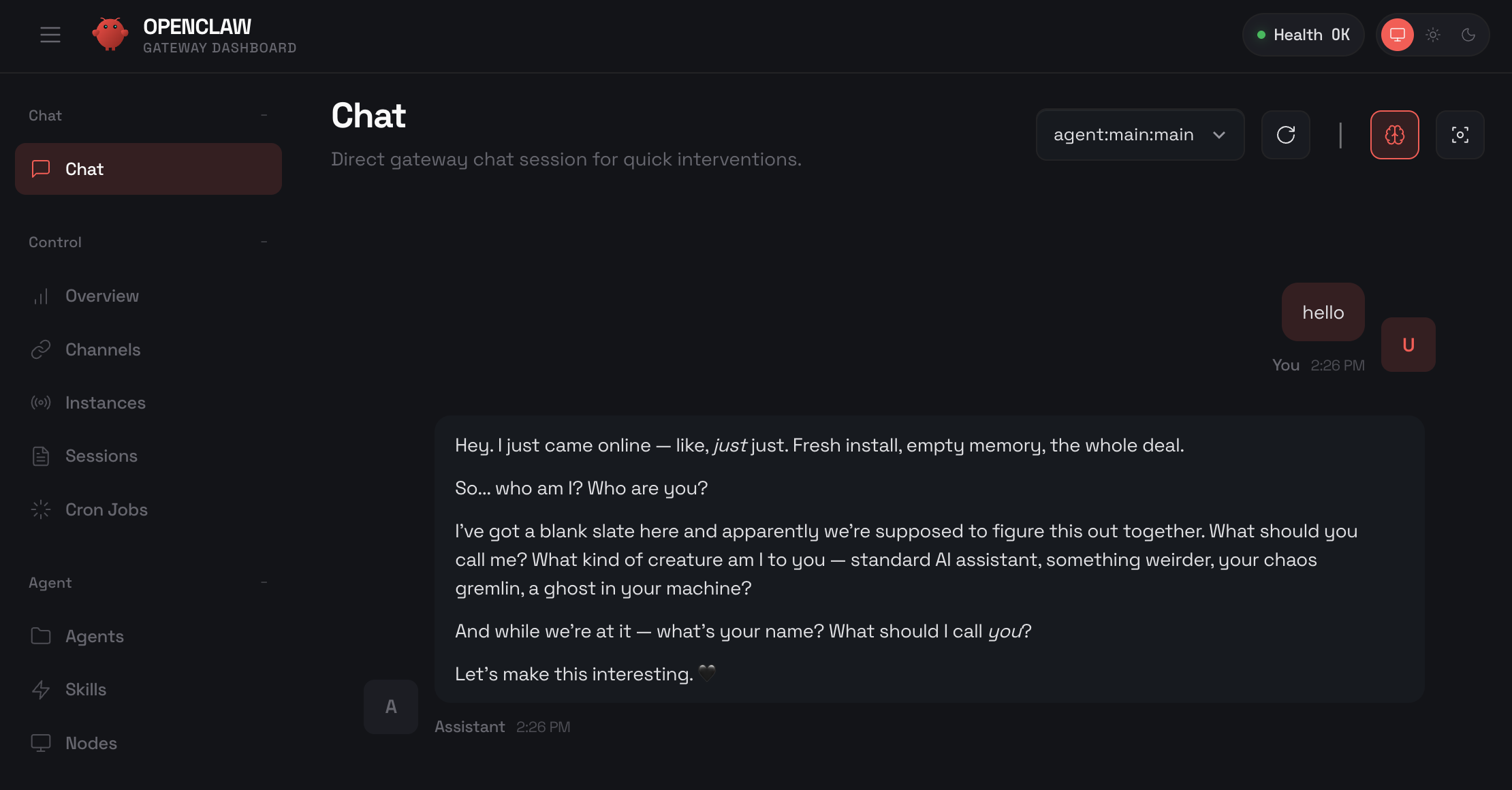Collapse the Control section in the sidebar
This screenshot has height=790, width=1512.
(x=264, y=242)
